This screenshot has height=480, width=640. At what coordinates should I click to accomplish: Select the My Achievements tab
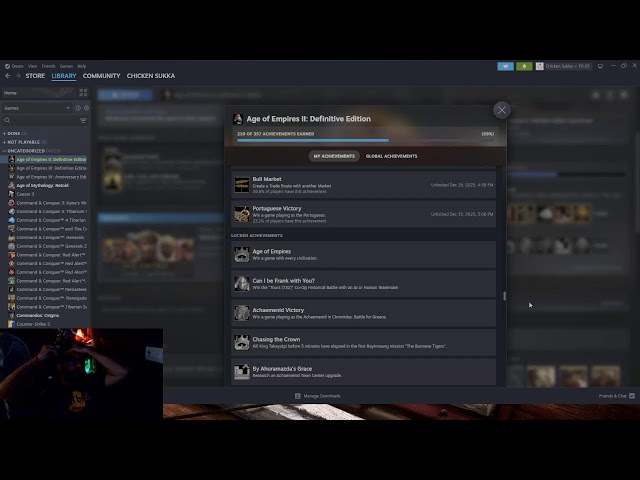334,156
